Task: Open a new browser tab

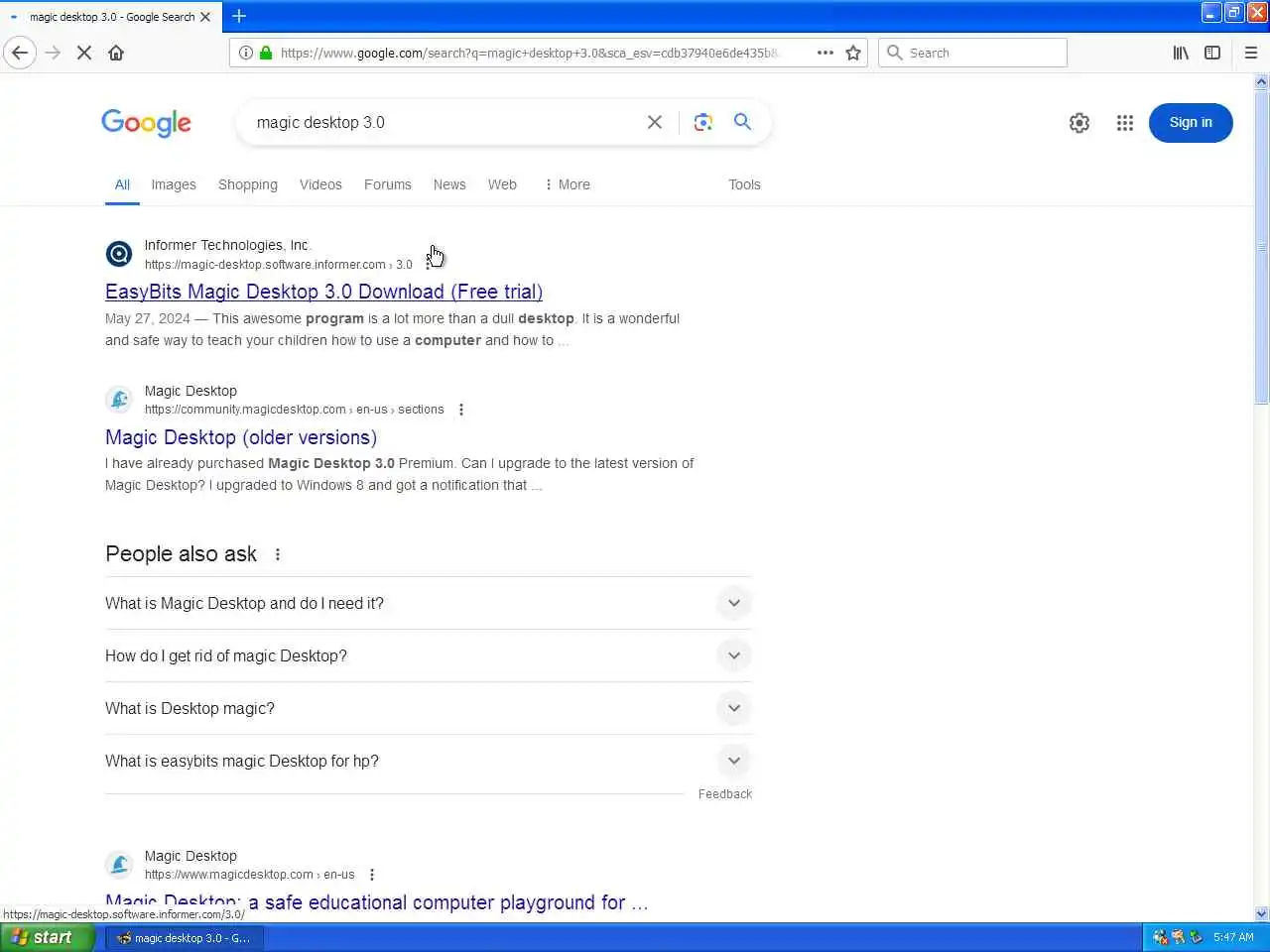Action: (x=239, y=16)
